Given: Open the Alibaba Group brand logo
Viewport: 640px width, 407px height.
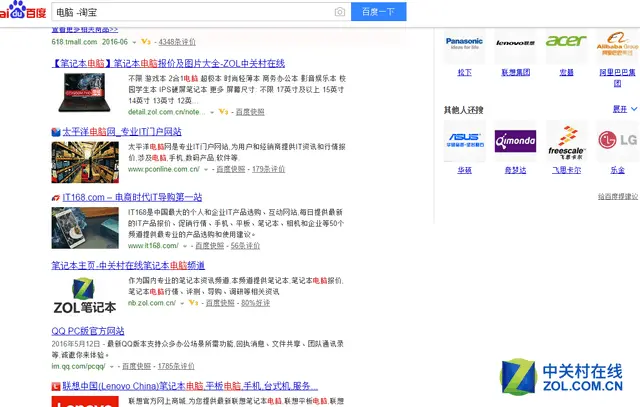Looking at the screenshot, I should [617, 43].
